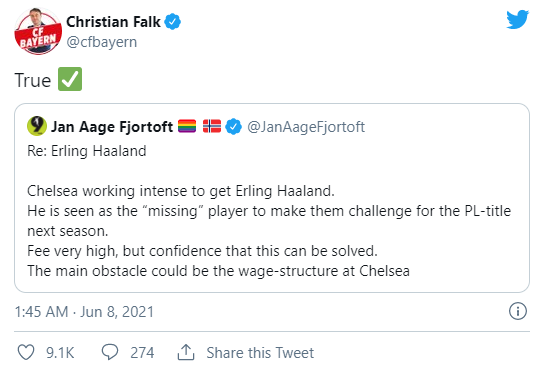Click Jan Aage Fjortoft's verified badge
The height and width of the screenshot is (367, 541).
(x=234, y=127)
